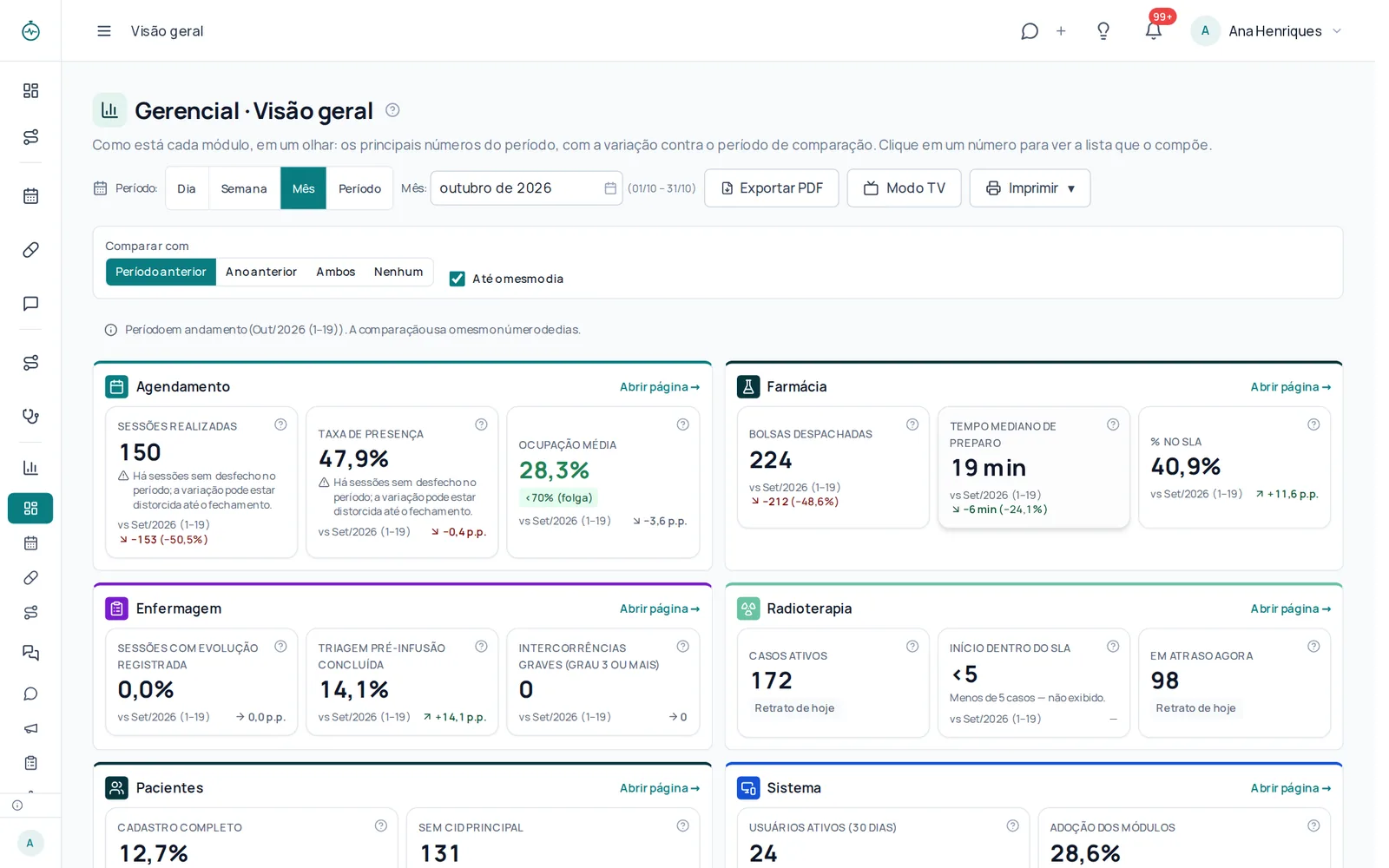Click help icon beside Gerencial title
Screen dimensions: 1389x868
(392, 110)
